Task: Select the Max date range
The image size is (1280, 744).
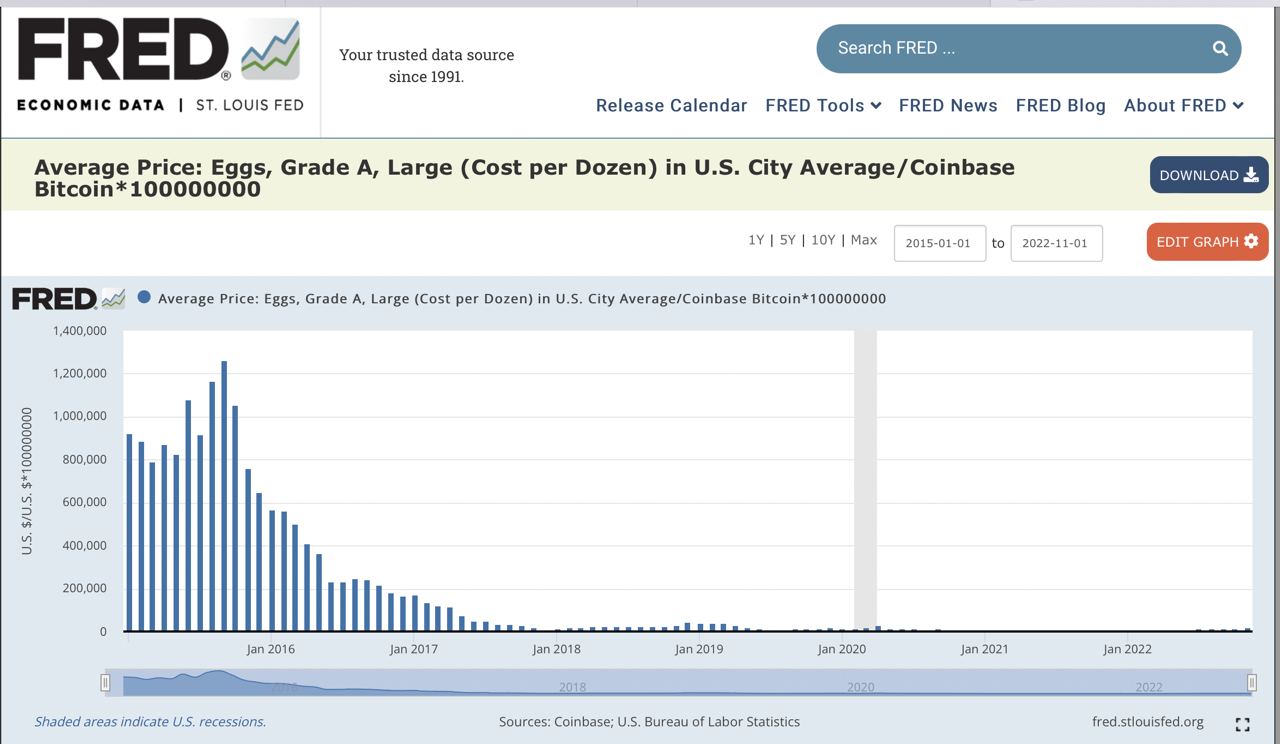Action: [864, 240]
